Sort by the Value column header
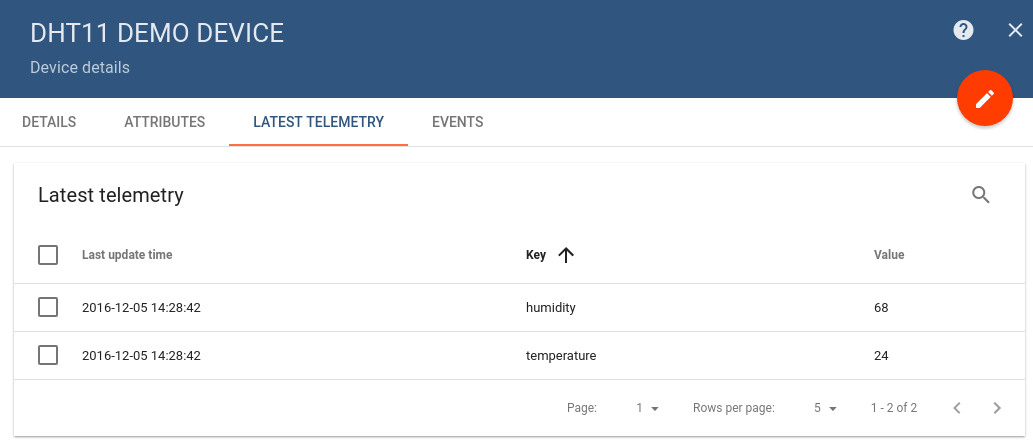This screenshot has height=441, width=1033. [x=889, y=255]
